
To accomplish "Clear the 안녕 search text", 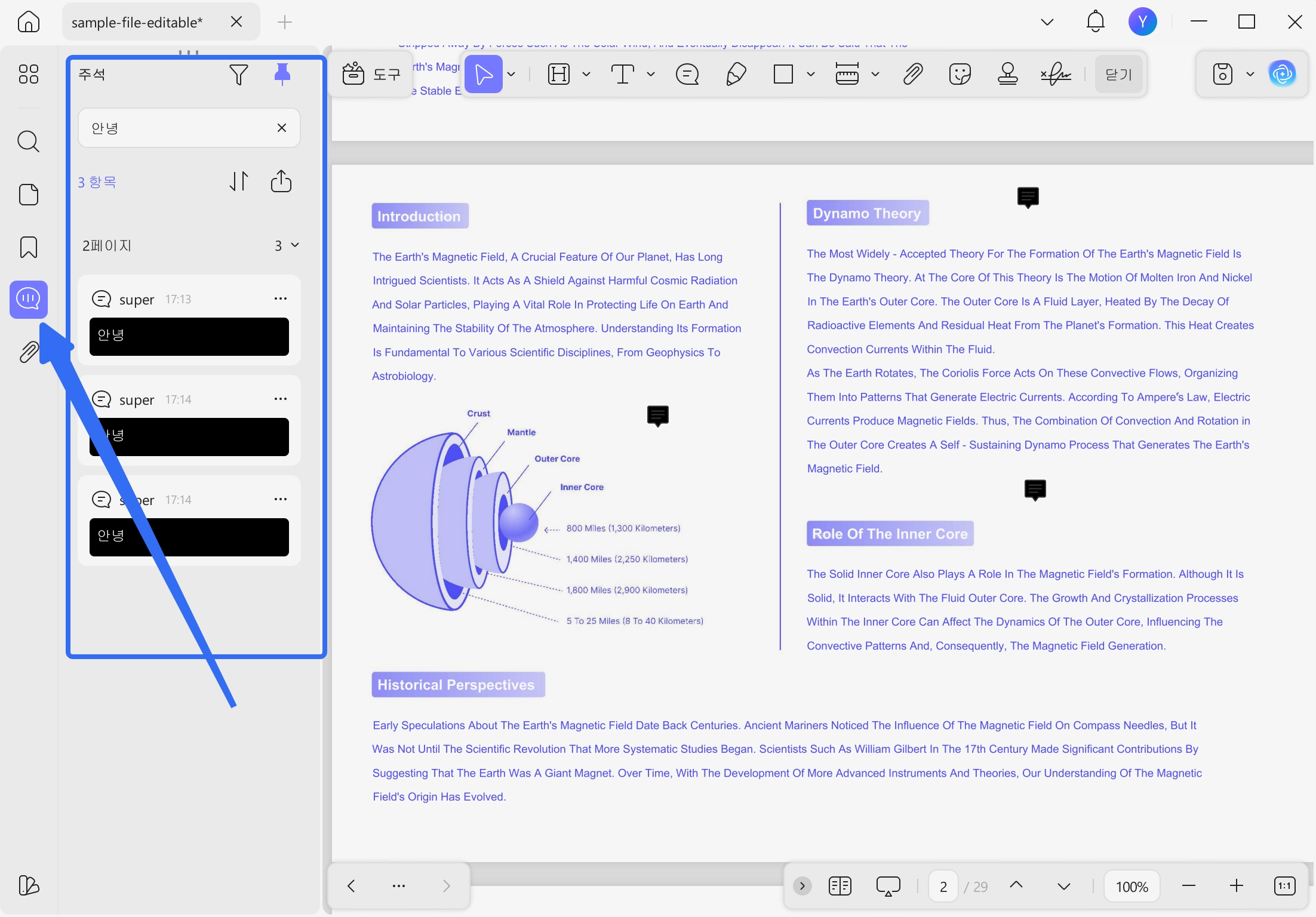I will [282, 128].
